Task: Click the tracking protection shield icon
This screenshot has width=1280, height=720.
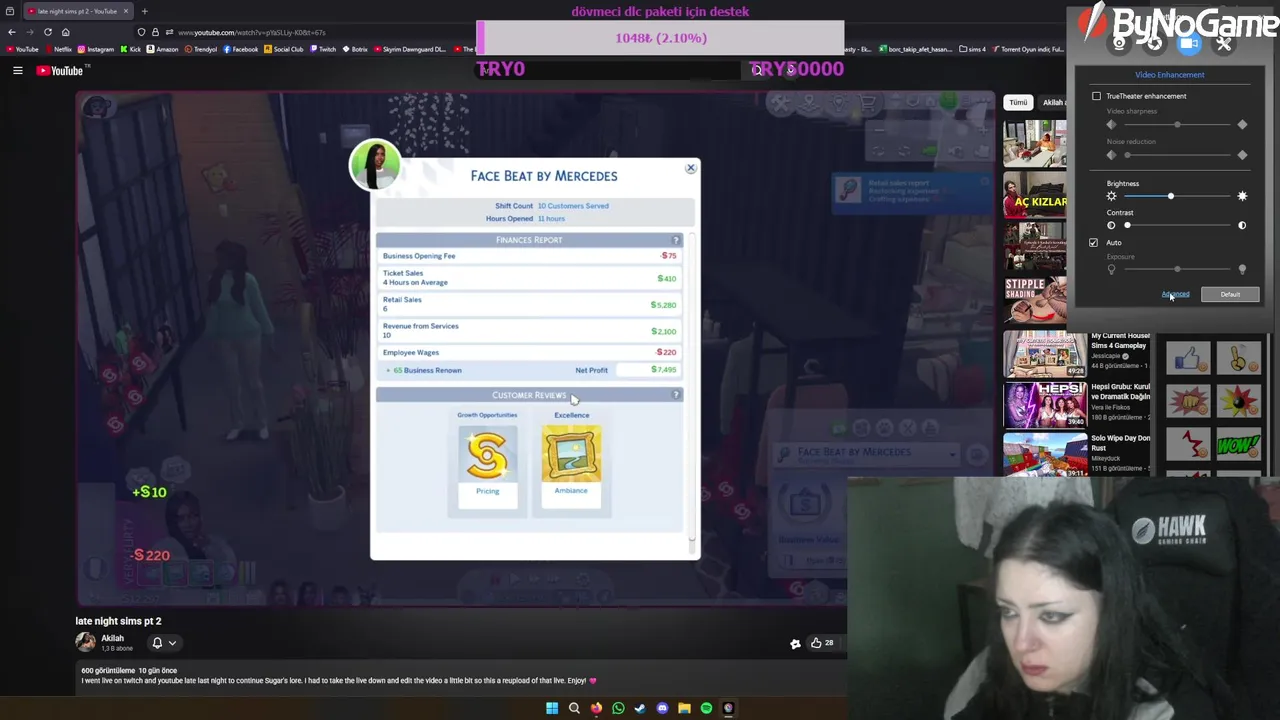Action: click(141, 32)
